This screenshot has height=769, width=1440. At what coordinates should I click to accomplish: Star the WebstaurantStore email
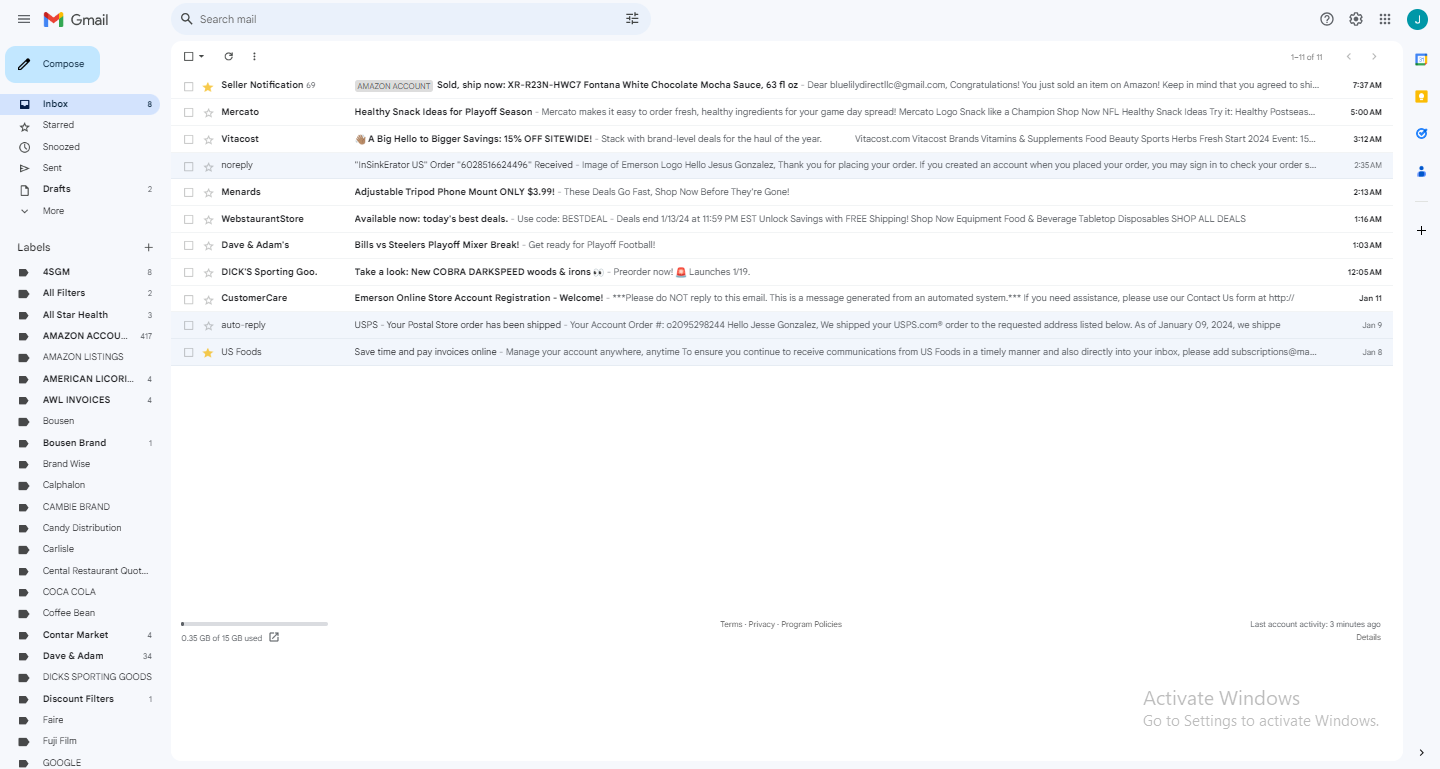208,219
